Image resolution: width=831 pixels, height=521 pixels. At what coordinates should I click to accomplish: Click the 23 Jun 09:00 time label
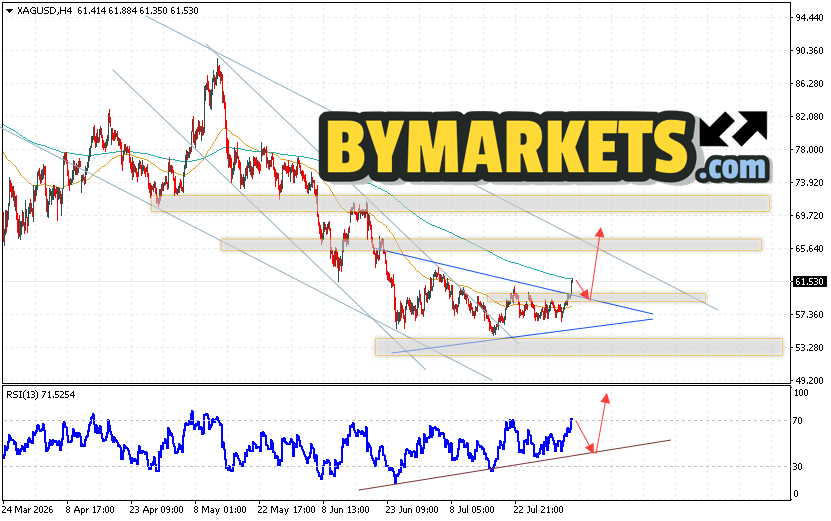pyautogui.click(x=412, y=510)
